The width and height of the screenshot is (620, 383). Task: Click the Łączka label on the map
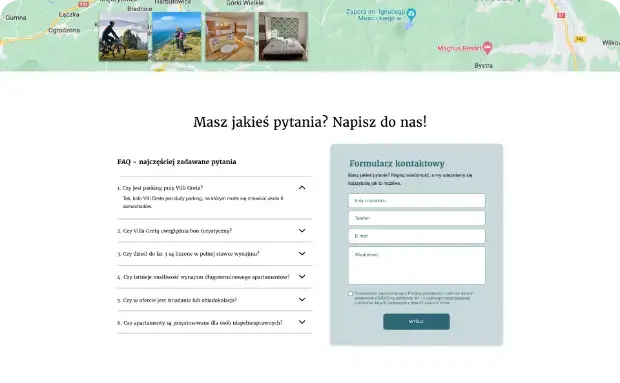pyautogui.click(x=69, y=15)
